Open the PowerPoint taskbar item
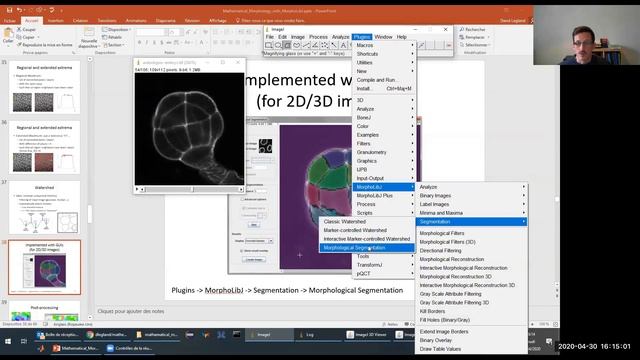 click(x=76, y=348)
